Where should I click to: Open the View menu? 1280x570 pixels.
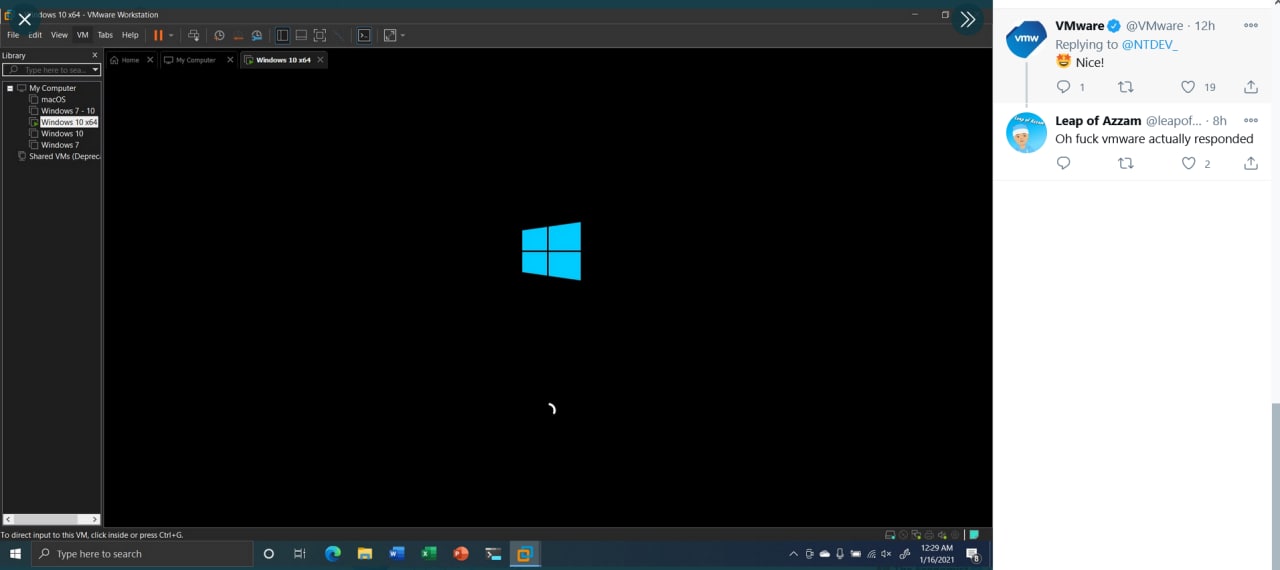coord(59,35)
